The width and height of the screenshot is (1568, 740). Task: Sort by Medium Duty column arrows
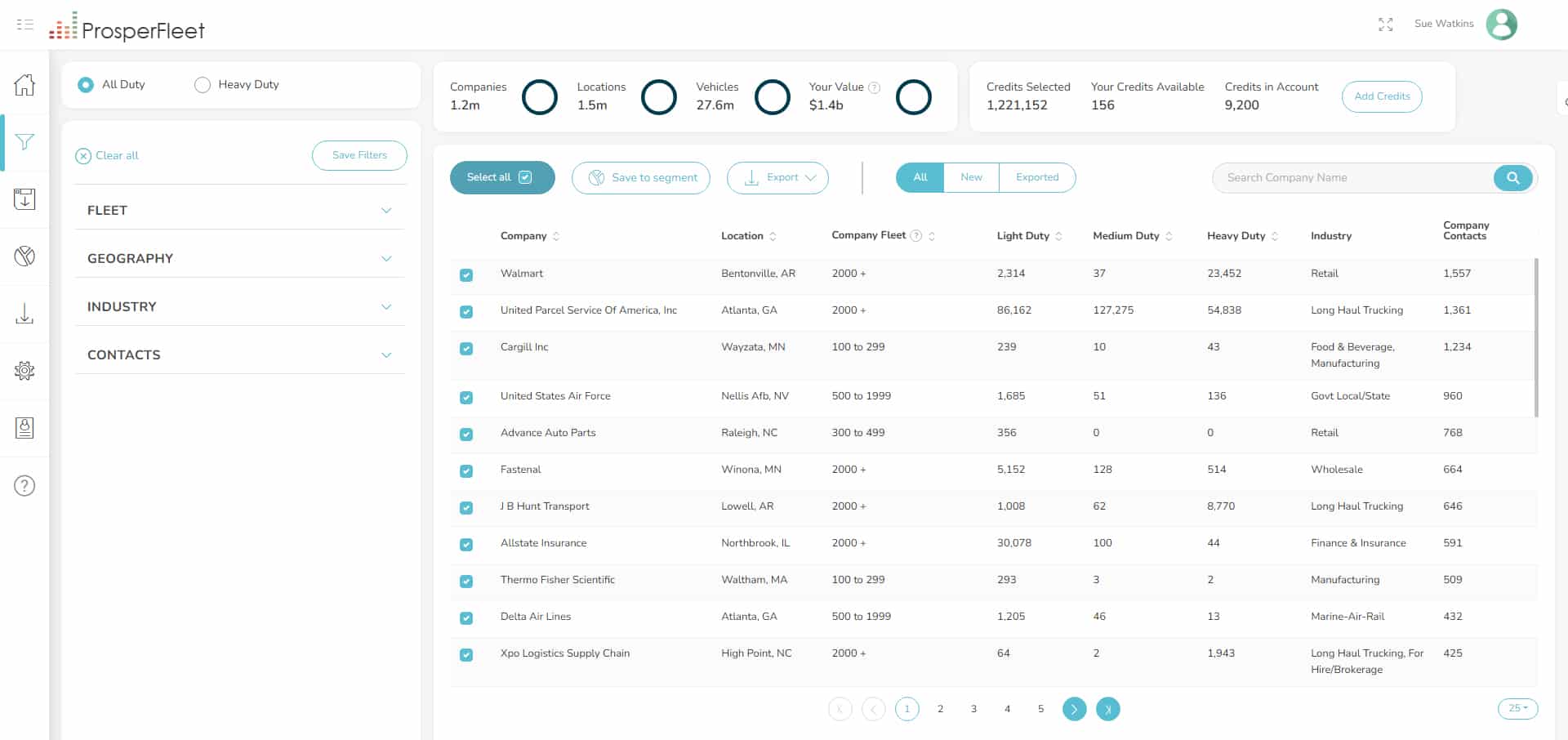(x=1169, y=236)
